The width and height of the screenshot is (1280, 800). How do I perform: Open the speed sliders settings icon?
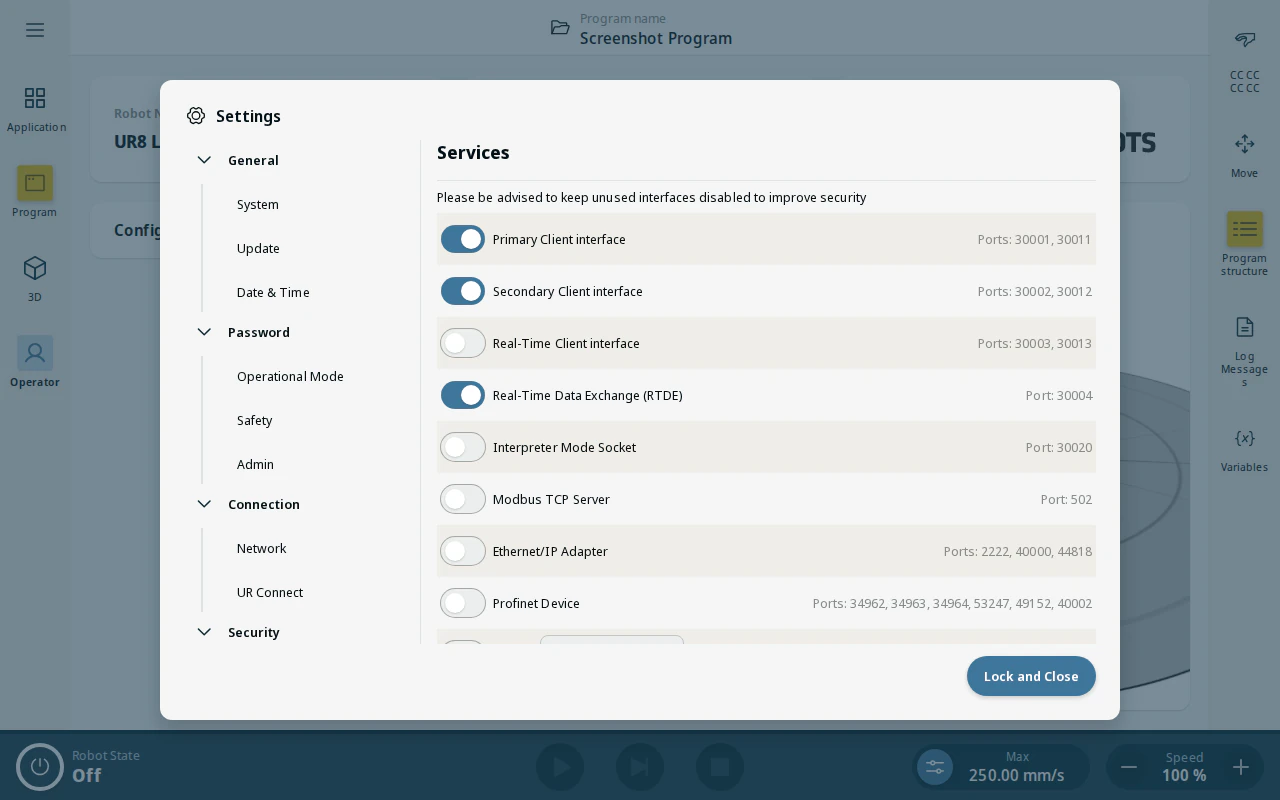click(935, 767)
